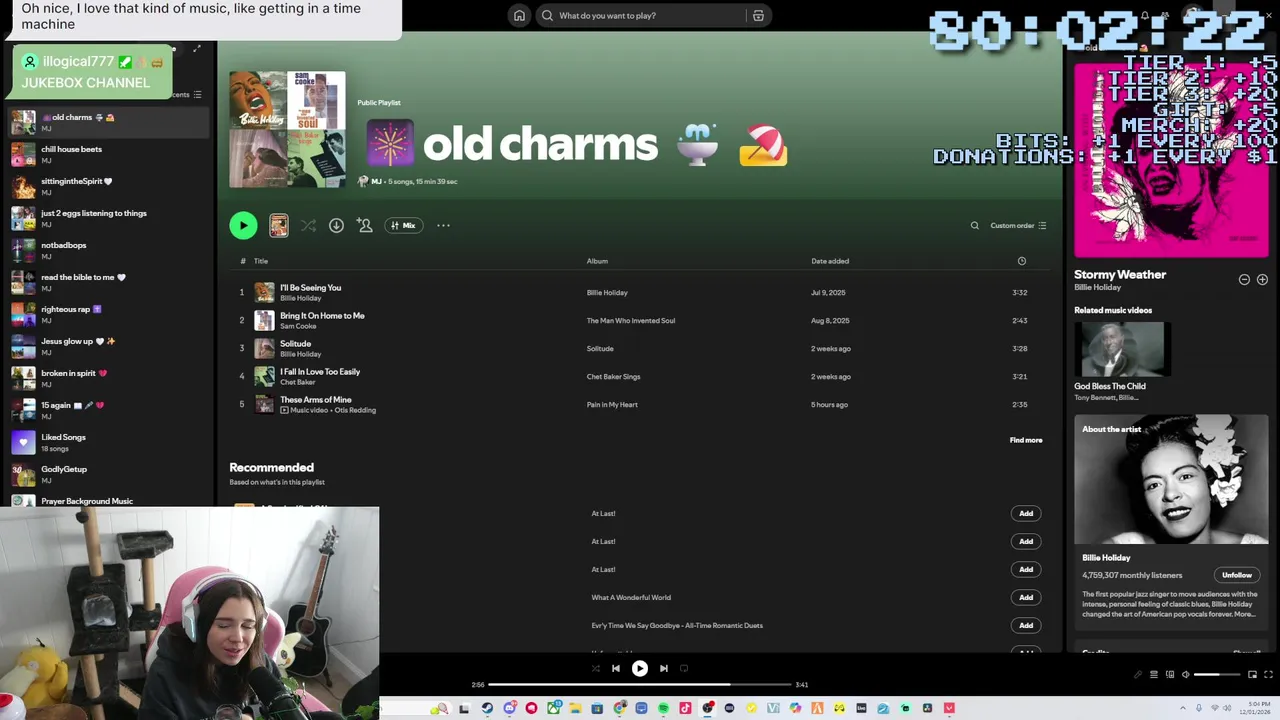The image size is (1280, 720).
Task: Open 'Pain In My Heart' album link
Action: (x=612, y=404)
